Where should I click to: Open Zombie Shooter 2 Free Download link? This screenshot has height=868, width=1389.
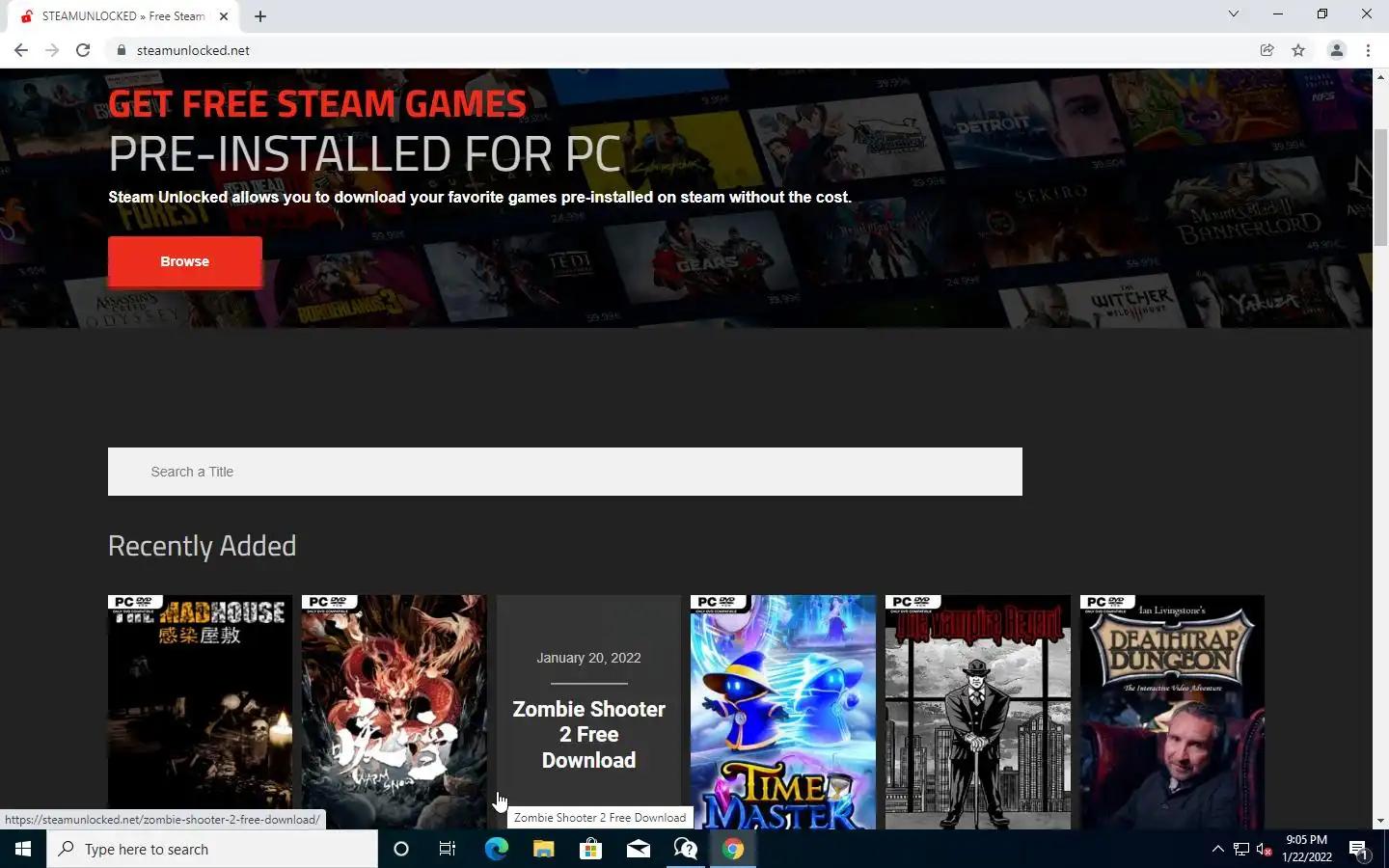point(588,735)
